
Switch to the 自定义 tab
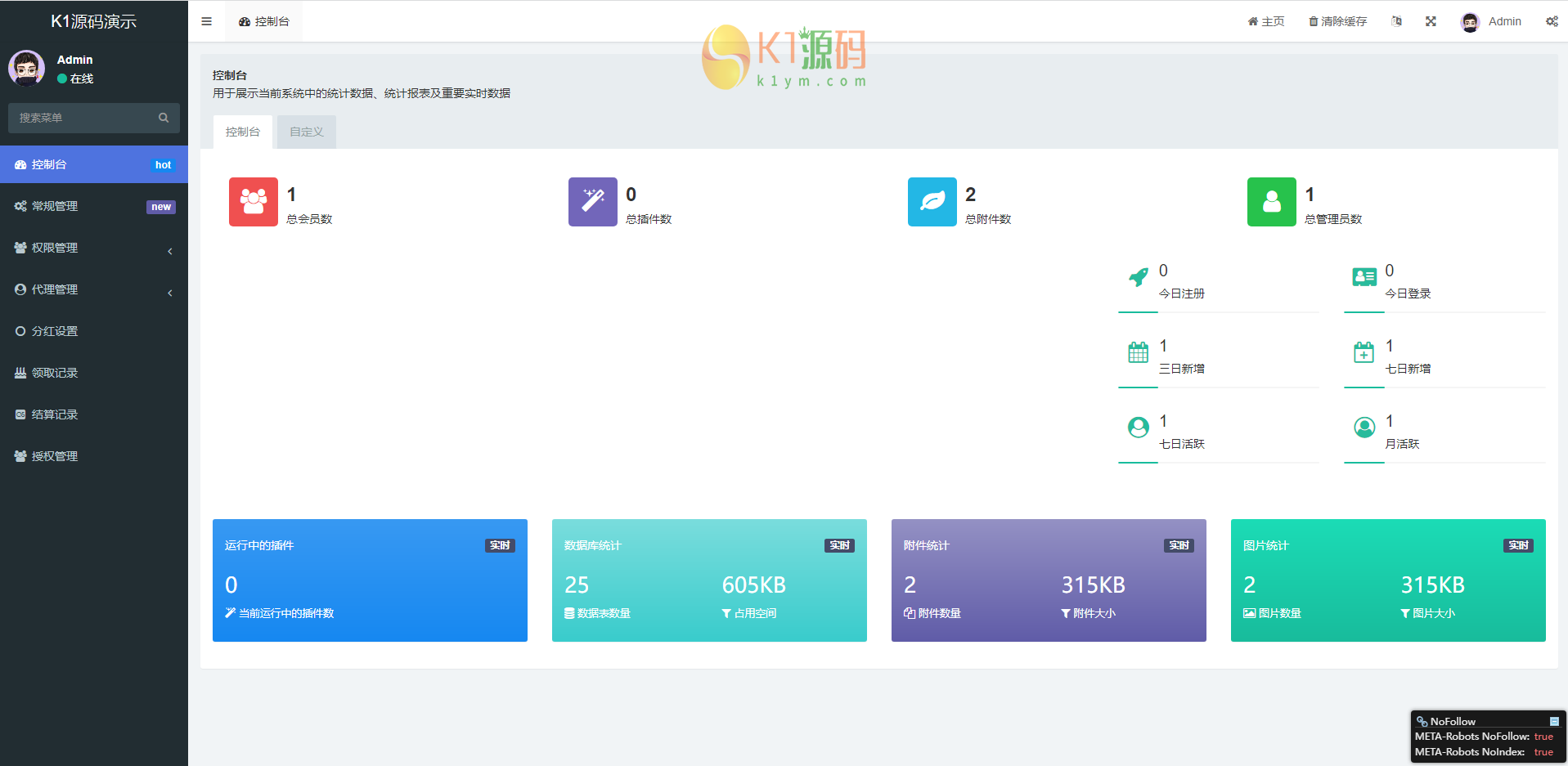(x=307, y=132)
